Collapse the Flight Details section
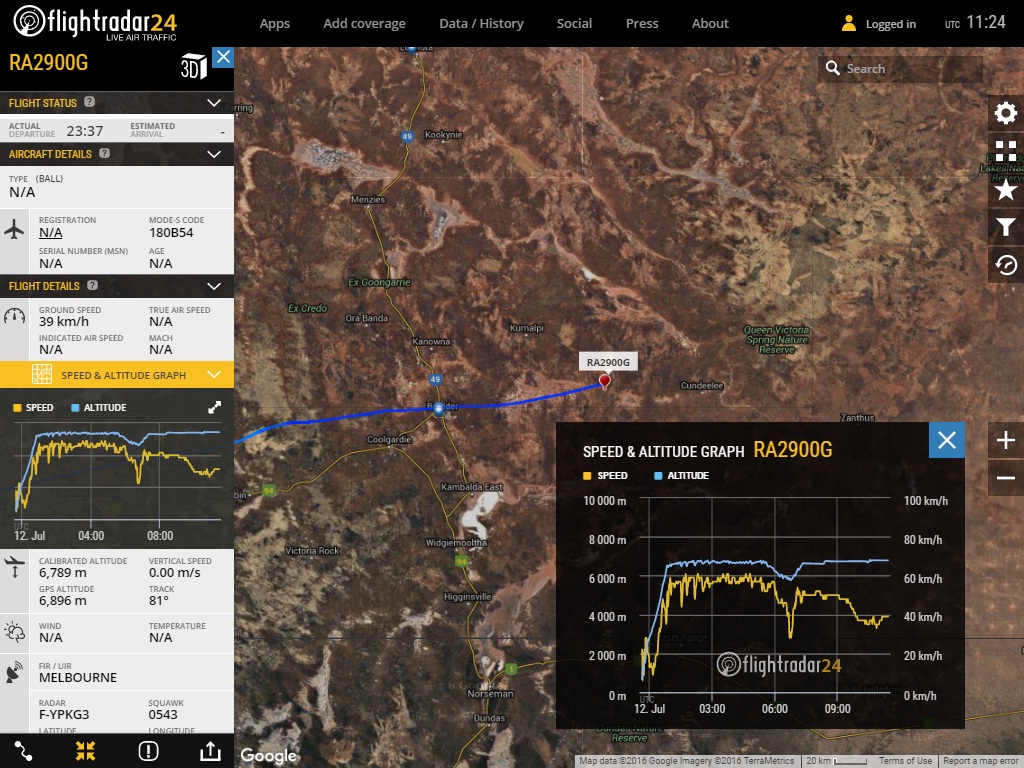This screenshot has width=1024, height=768. click(213, 286)
